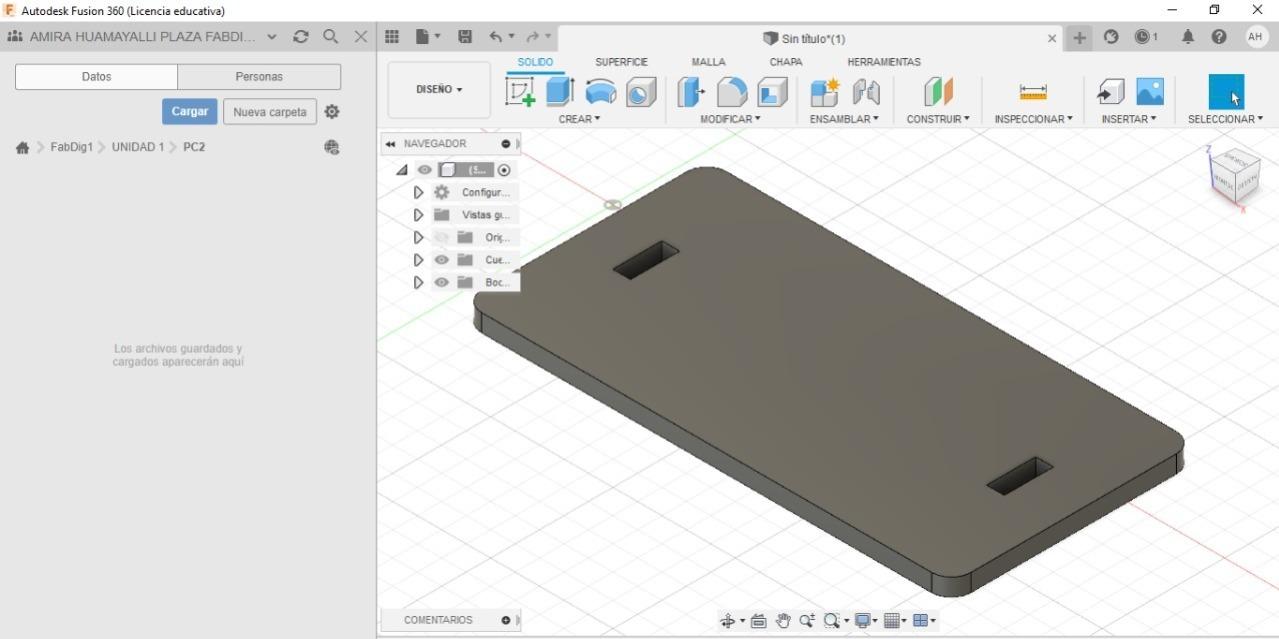
Task: Open the MODIFICAR dropdown menu
Action: (x=731, y=119)
